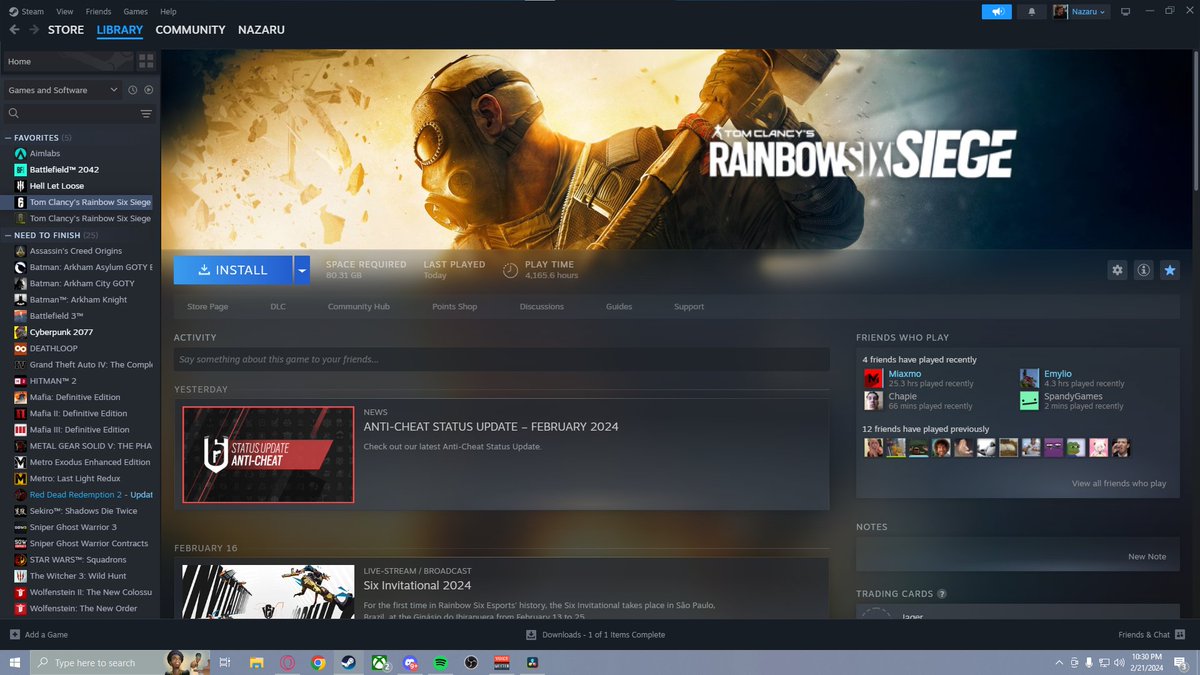
Task: Open the collections grid view icon
Action: (x=146, y=62)
